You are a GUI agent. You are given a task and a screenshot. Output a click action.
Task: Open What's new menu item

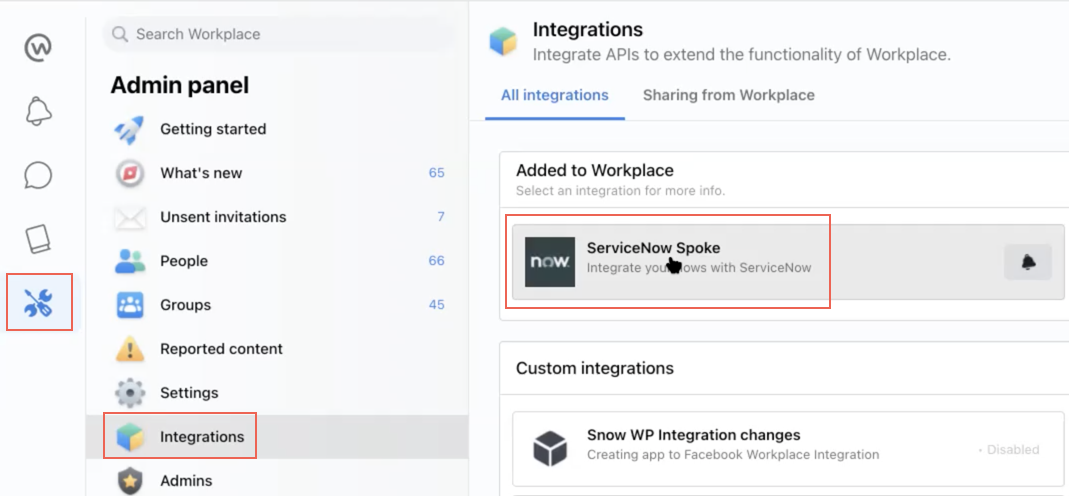[277, 173]
